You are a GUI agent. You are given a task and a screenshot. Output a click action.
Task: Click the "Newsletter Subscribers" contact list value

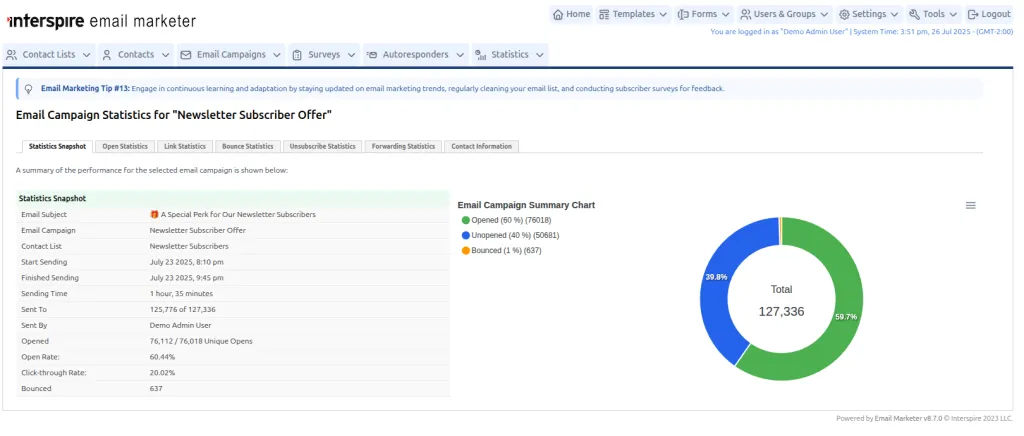point(189,247)
